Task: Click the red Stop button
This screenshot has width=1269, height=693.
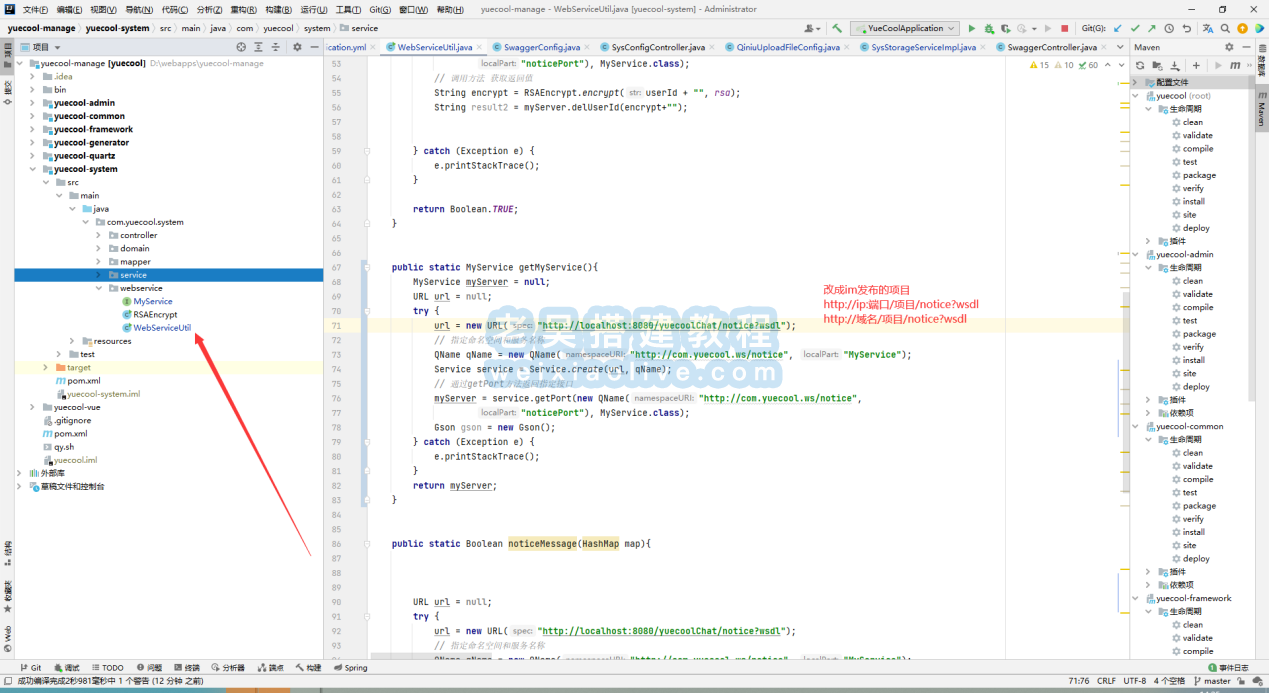Action: point(1064,29)
